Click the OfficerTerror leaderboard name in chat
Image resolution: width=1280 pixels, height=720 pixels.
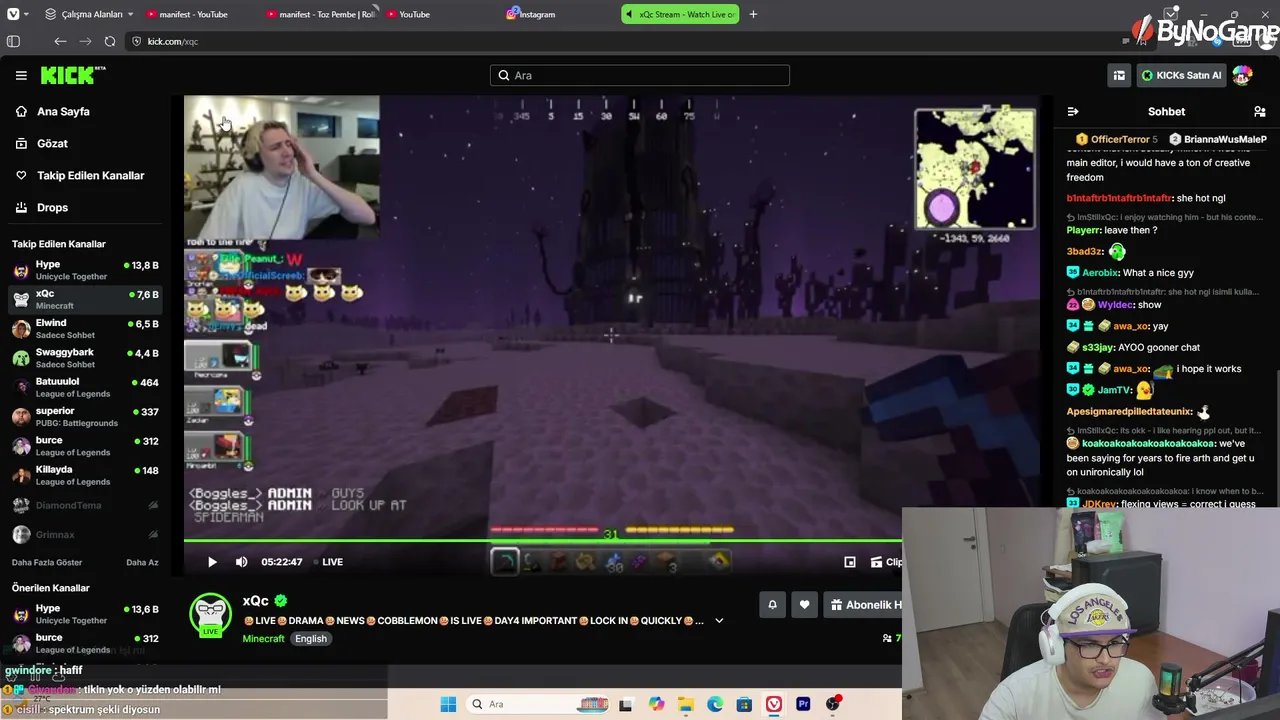(x=1120, y=139)
